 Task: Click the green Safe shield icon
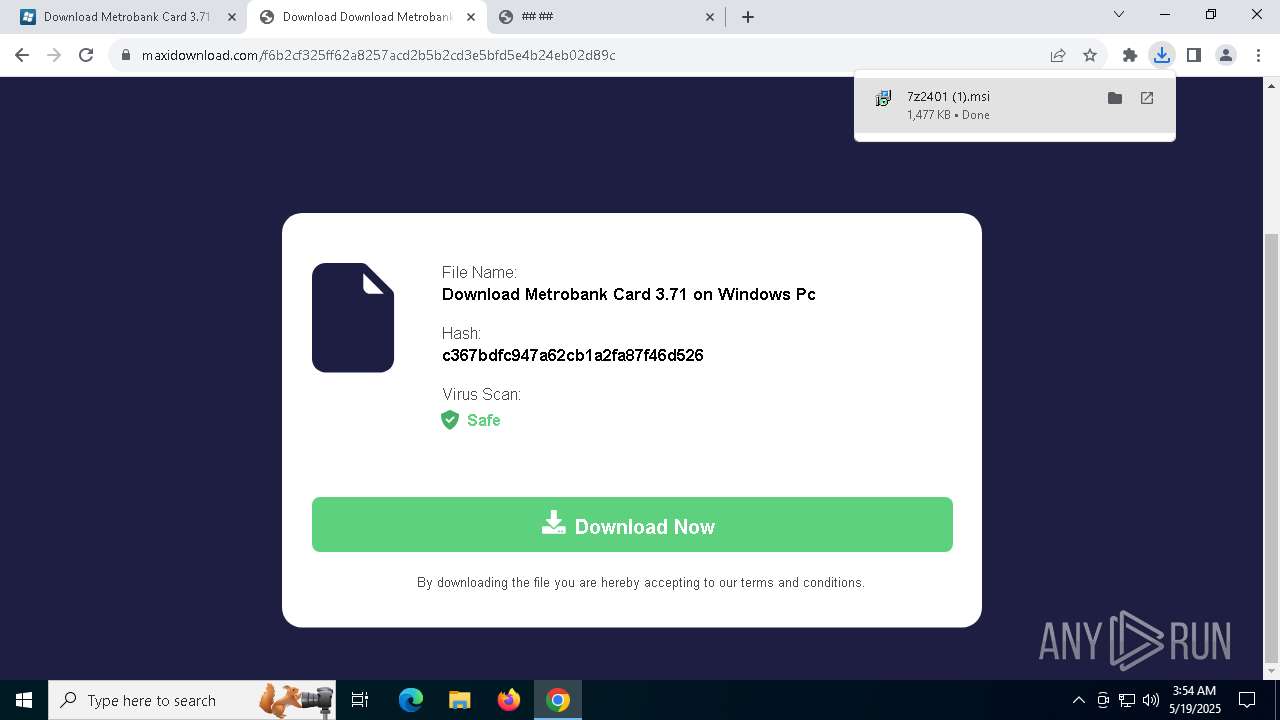click(x=450, y=420)
